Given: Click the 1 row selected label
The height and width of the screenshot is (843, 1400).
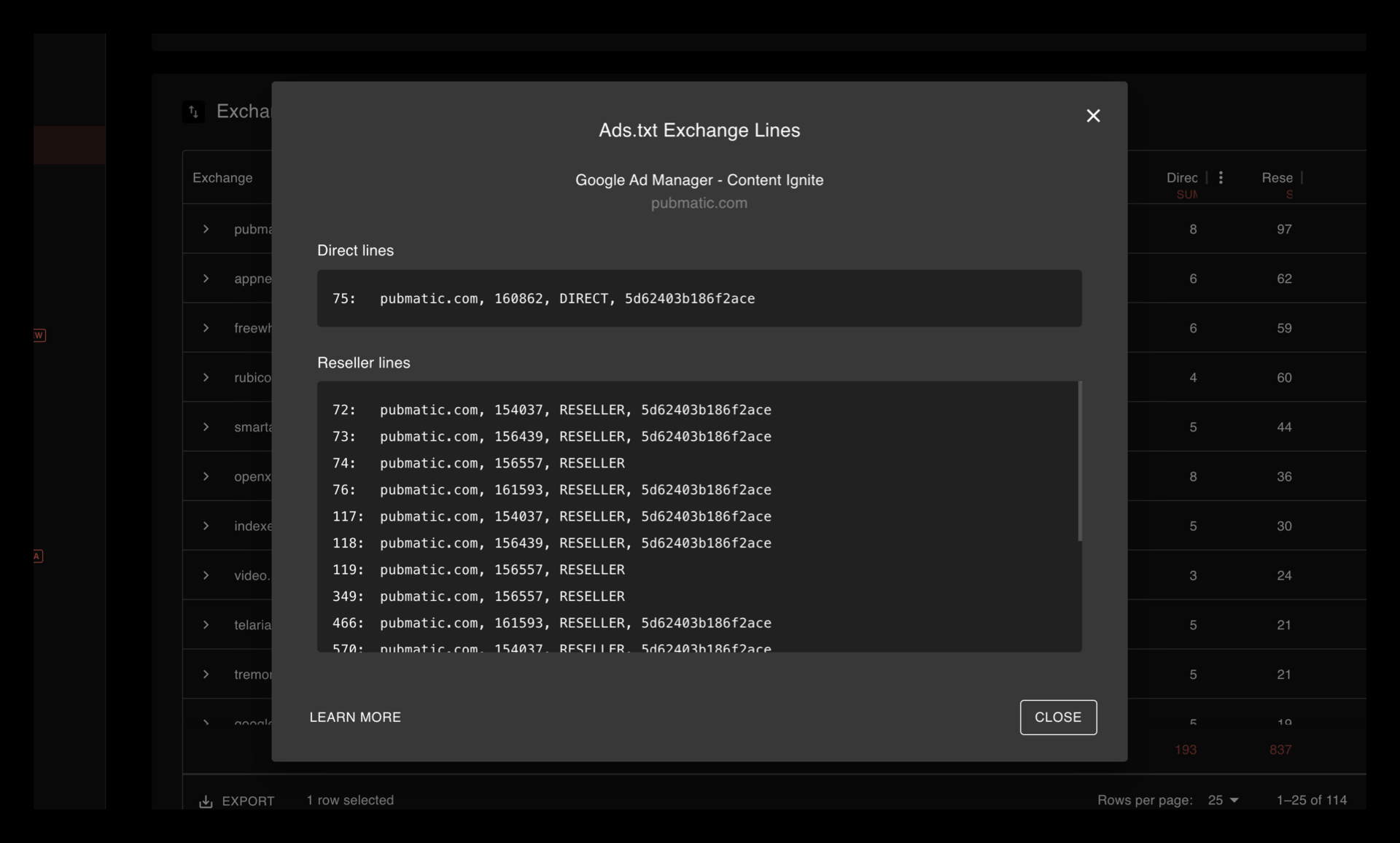Looking at the screenshot, I should pyautogui.click(x=350, y=800).
